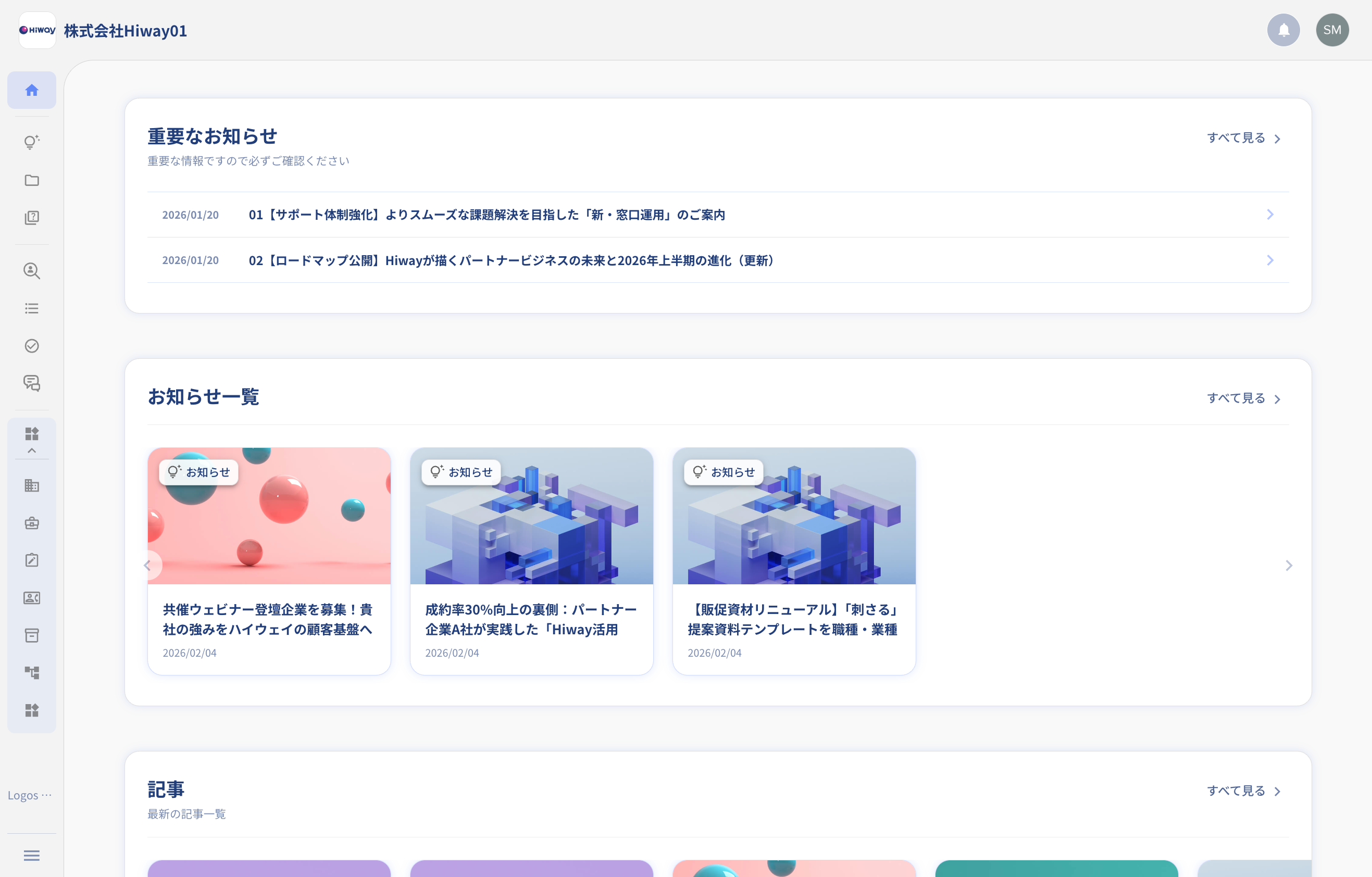Go to the Home icon in the sidebar
Image resolution: width=1372 pixels, height=877 pixels.
pyautogui.click(x=32, y=90)
